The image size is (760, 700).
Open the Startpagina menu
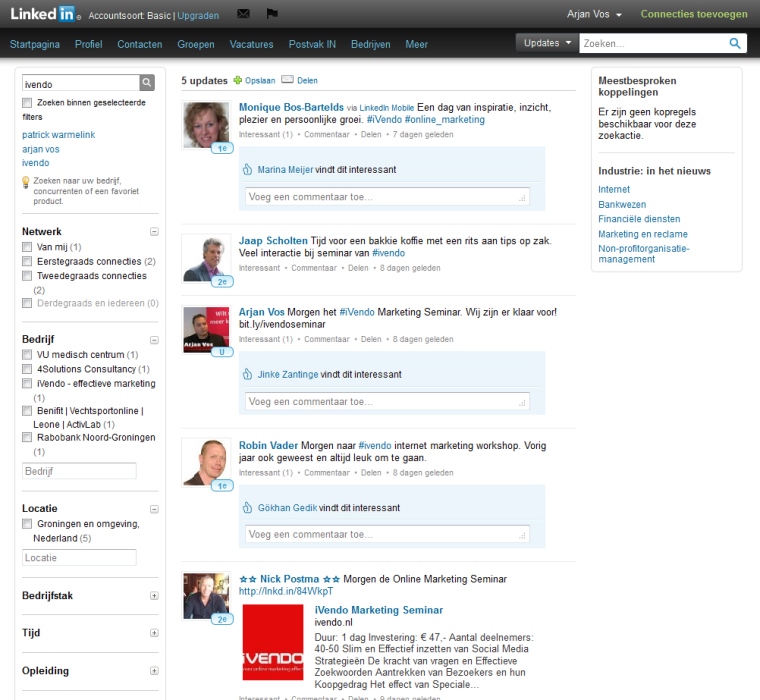35,44
